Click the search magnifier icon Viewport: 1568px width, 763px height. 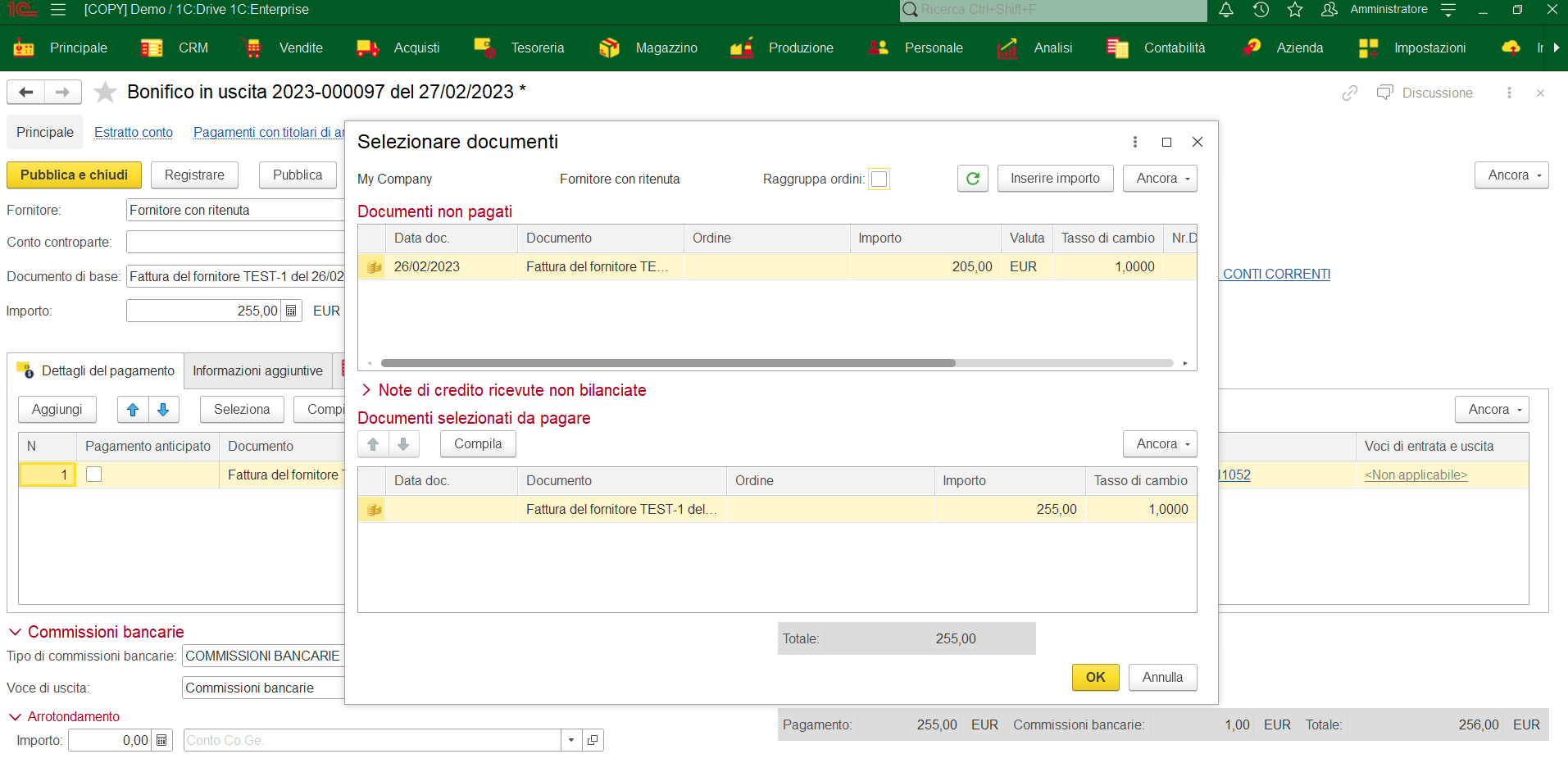(910, 10)
